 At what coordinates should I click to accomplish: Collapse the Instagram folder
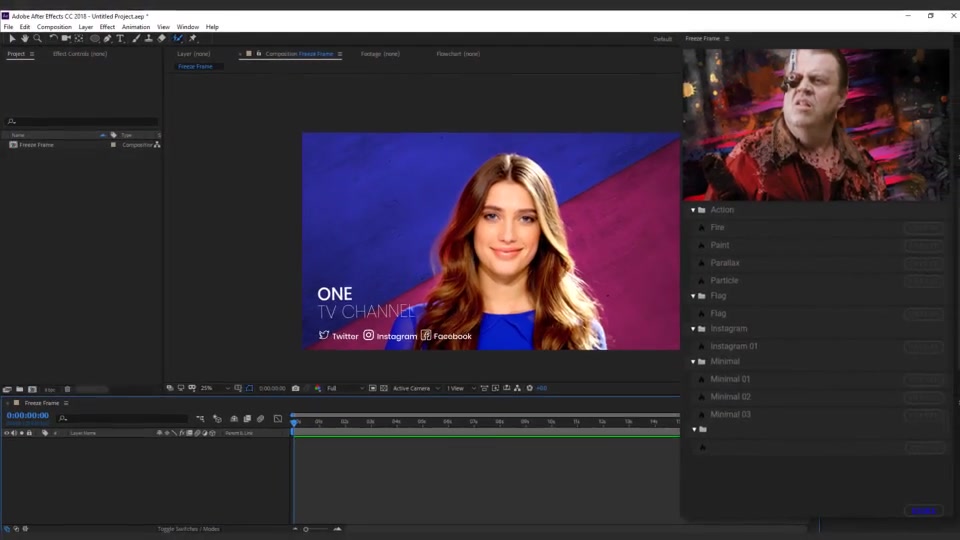tap(693, 329)
